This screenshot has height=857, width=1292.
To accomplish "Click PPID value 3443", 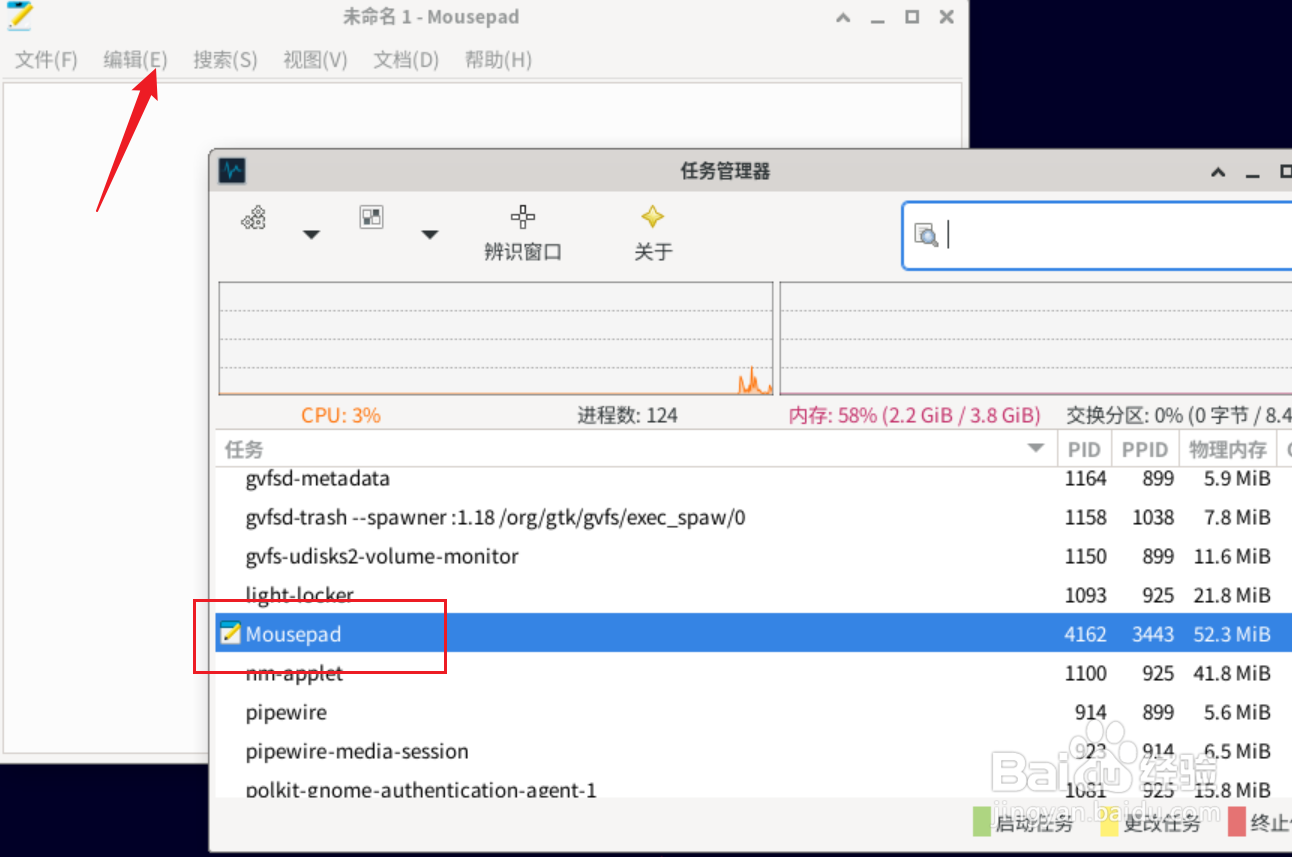I will [x=1153, y=634].
